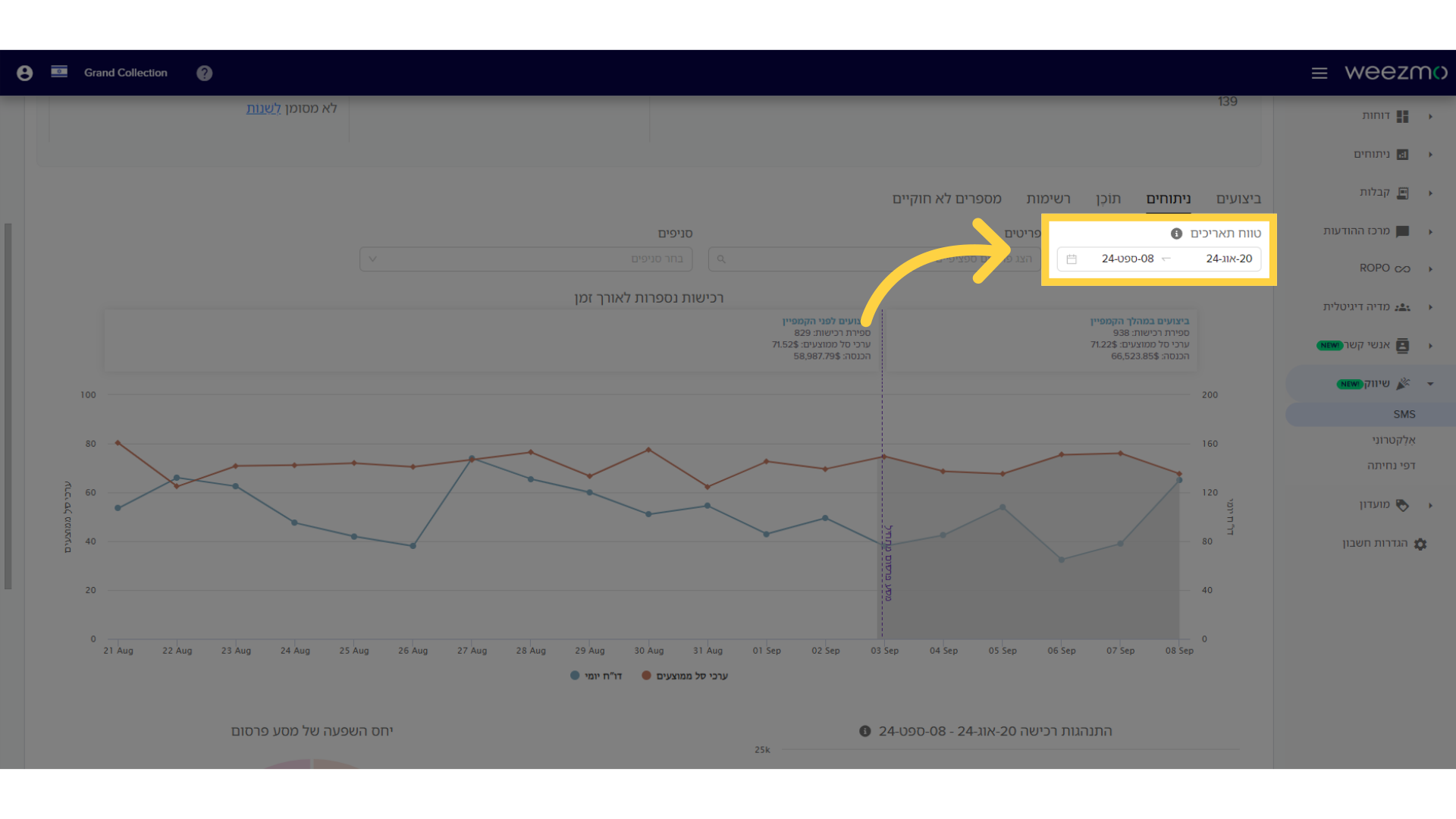Click the 08 Sep blue data point
1456x819 pixels.
1179,480
